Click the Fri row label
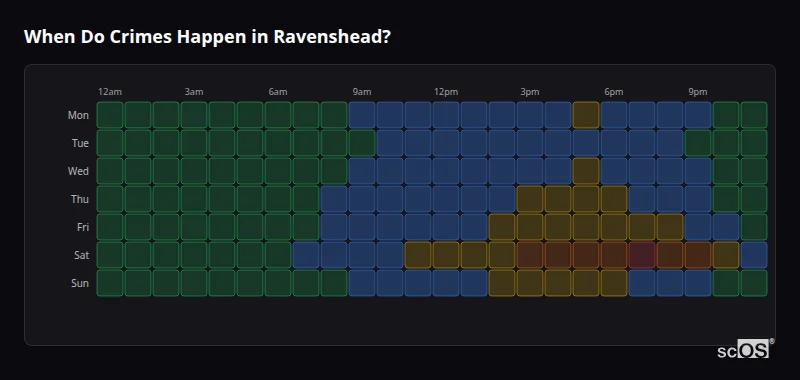The height and width of the screenshot is (380, 800). coord(83,227)
